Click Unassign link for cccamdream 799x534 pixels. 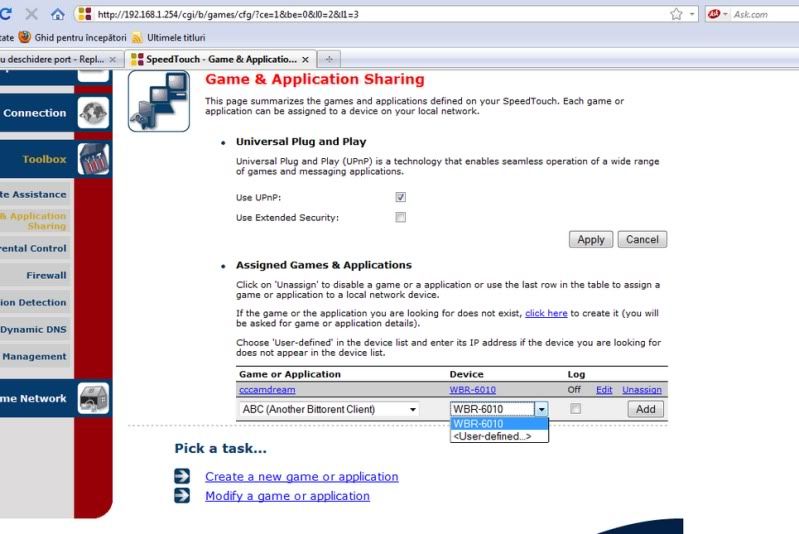(x=641, y=390)
